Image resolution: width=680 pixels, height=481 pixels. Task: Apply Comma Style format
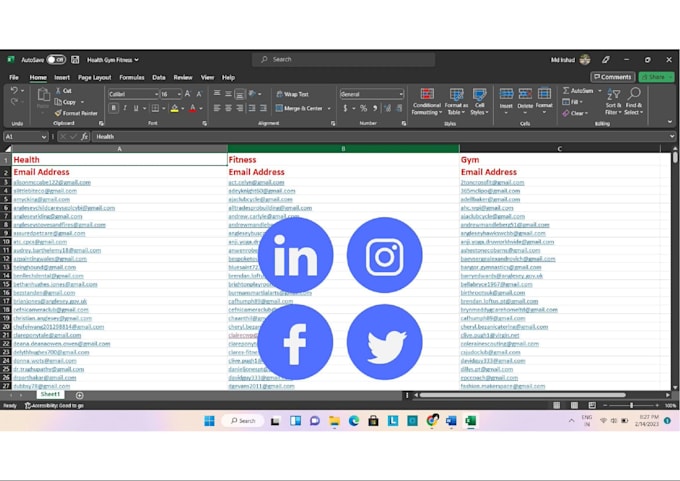(375, 108)
